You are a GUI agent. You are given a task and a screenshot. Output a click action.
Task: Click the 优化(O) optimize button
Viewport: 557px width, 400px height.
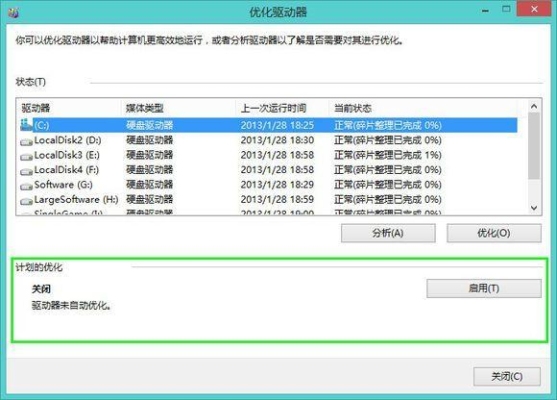coord(494,233)
